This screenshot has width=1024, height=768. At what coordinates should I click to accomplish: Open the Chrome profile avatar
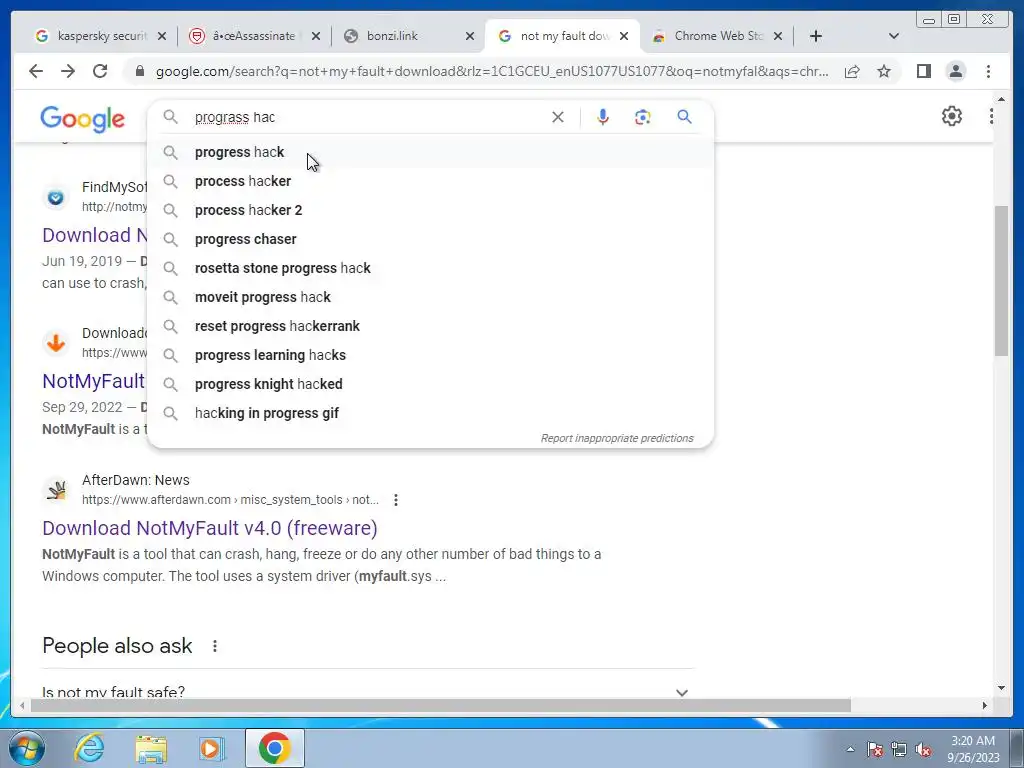[955, 71]
